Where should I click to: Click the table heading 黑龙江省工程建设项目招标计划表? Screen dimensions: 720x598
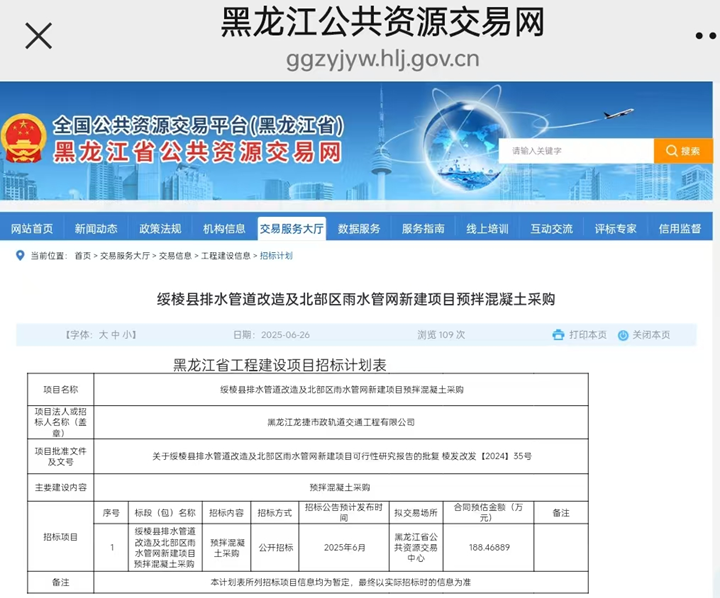pyautogui.click(x=280, y=365)
